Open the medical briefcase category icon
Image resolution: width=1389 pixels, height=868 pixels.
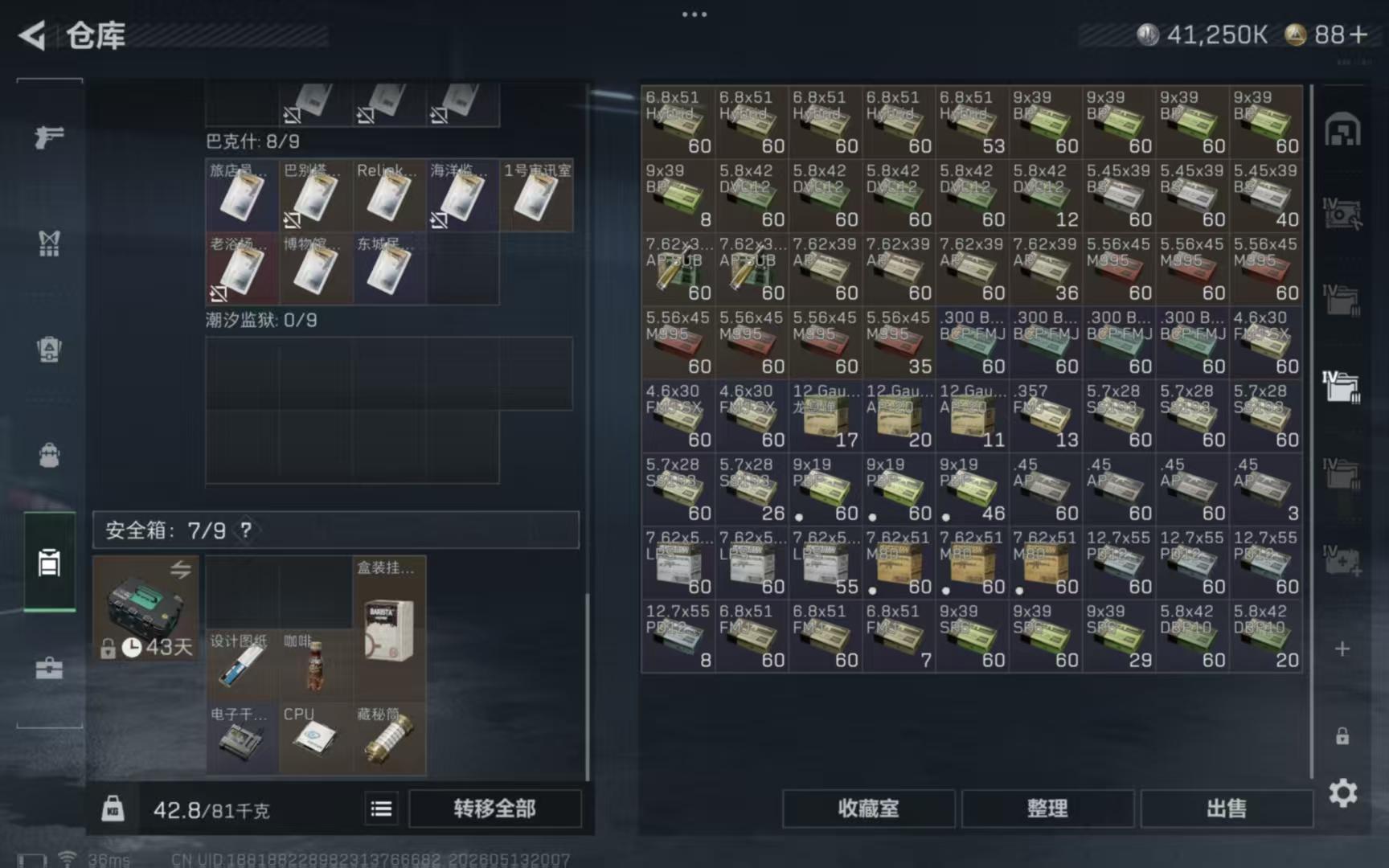pos(49,668)
